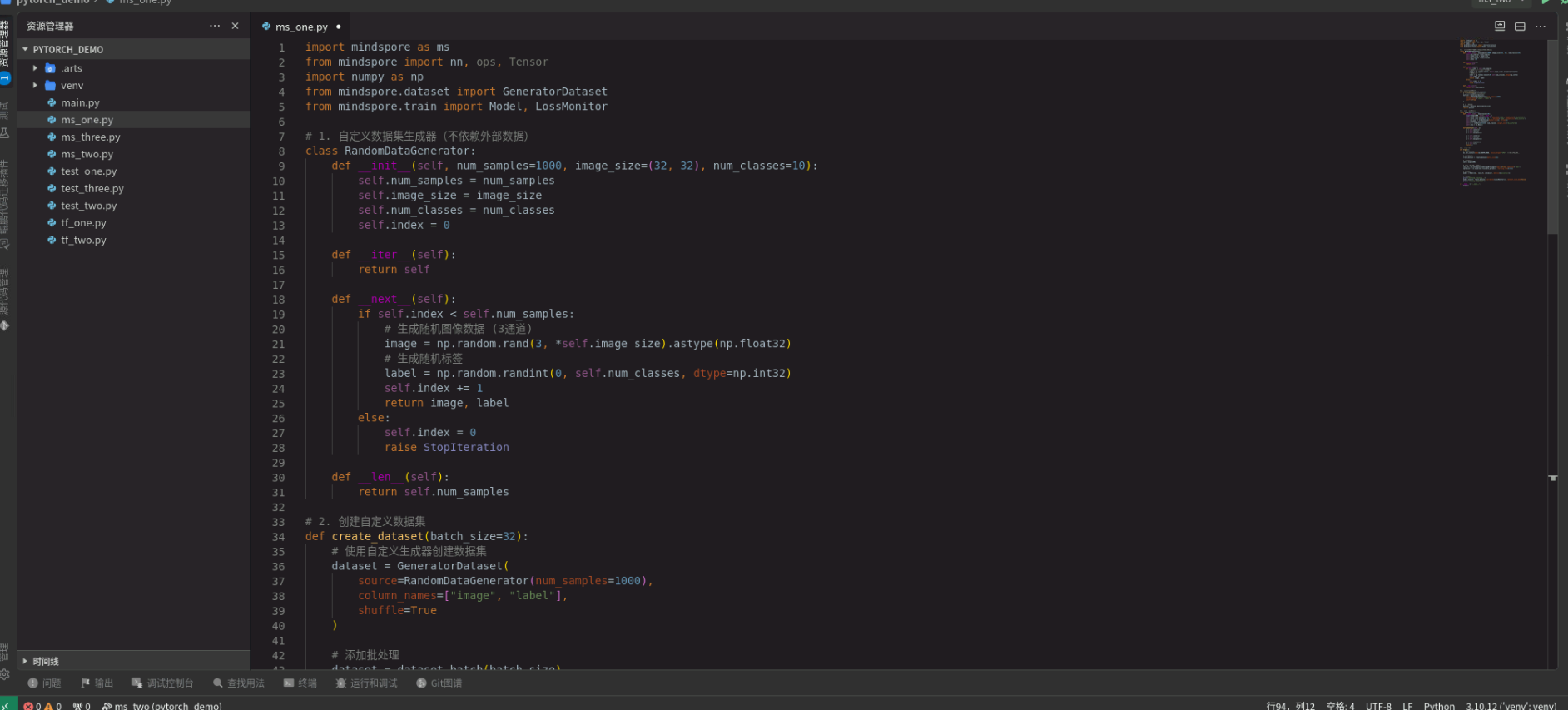The height and width of the screenshot is (710, 1568).
Task: Open test_two.py from the explorer
Action: pyautogui.click(x=88, y=206)
